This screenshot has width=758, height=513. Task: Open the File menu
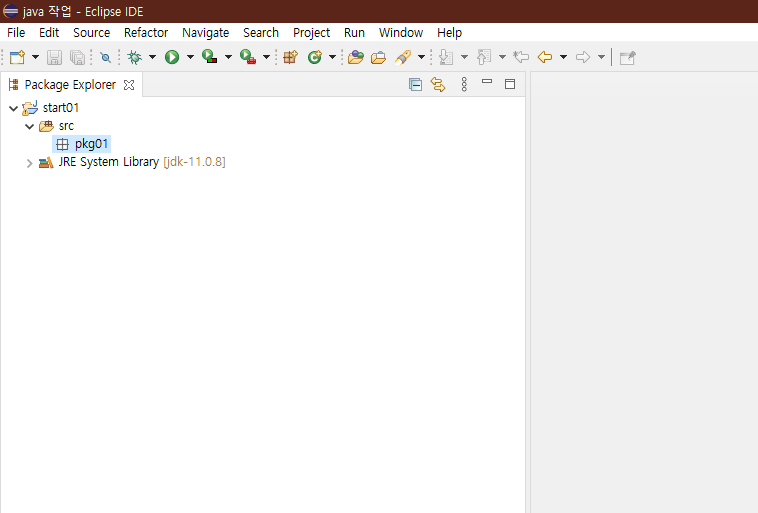tap(16, 32)
